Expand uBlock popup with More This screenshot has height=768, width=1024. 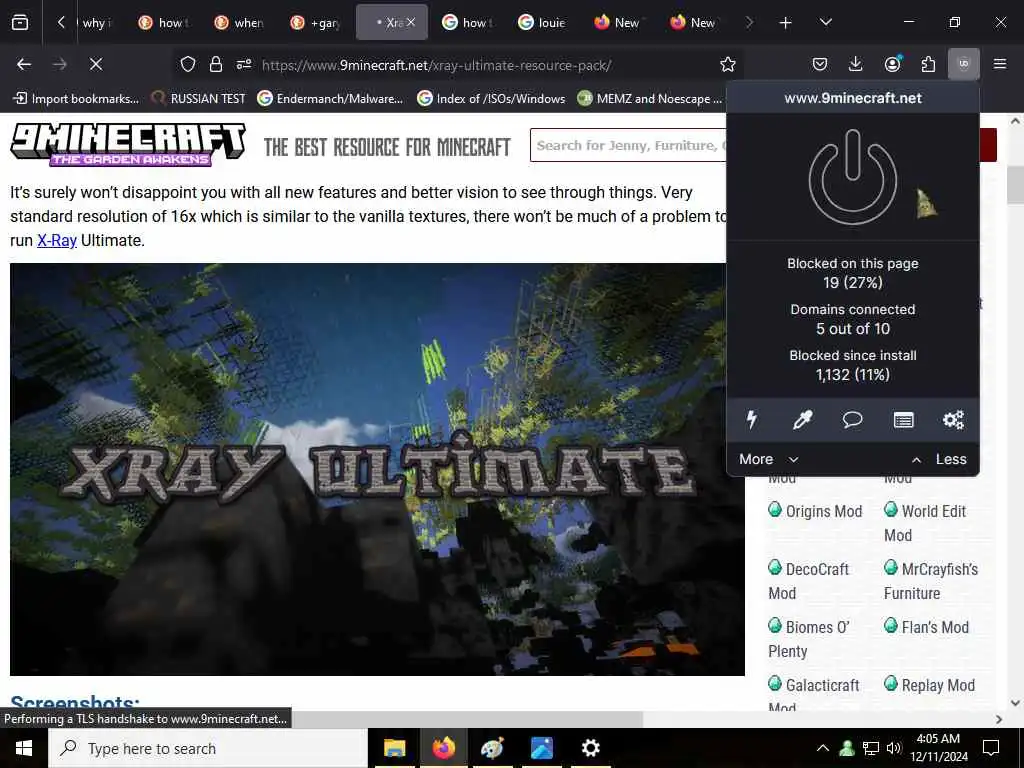(x=769, y=459)
